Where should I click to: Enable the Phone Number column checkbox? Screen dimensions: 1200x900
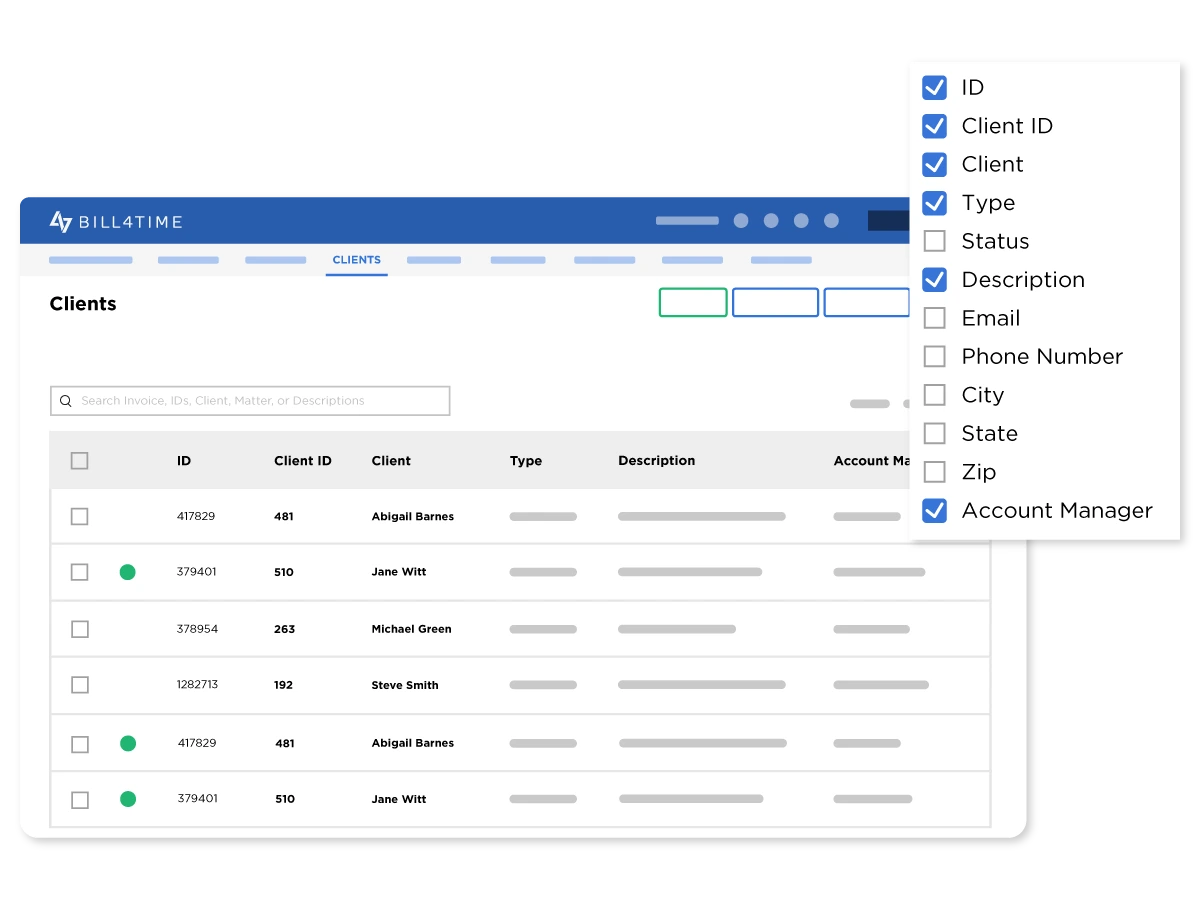tap(934, 356)
